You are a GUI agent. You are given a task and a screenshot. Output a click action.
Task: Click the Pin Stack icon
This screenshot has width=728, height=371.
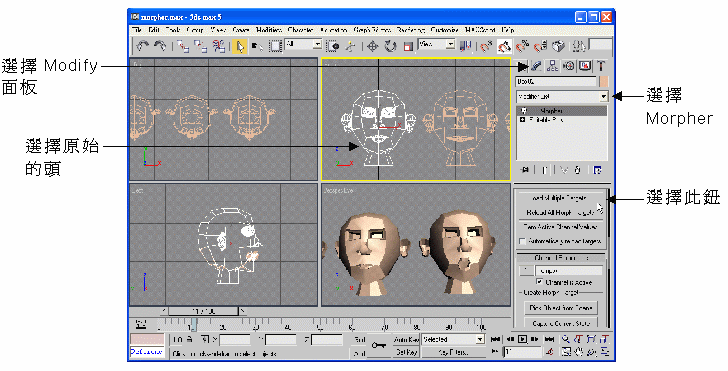[525, 170]
